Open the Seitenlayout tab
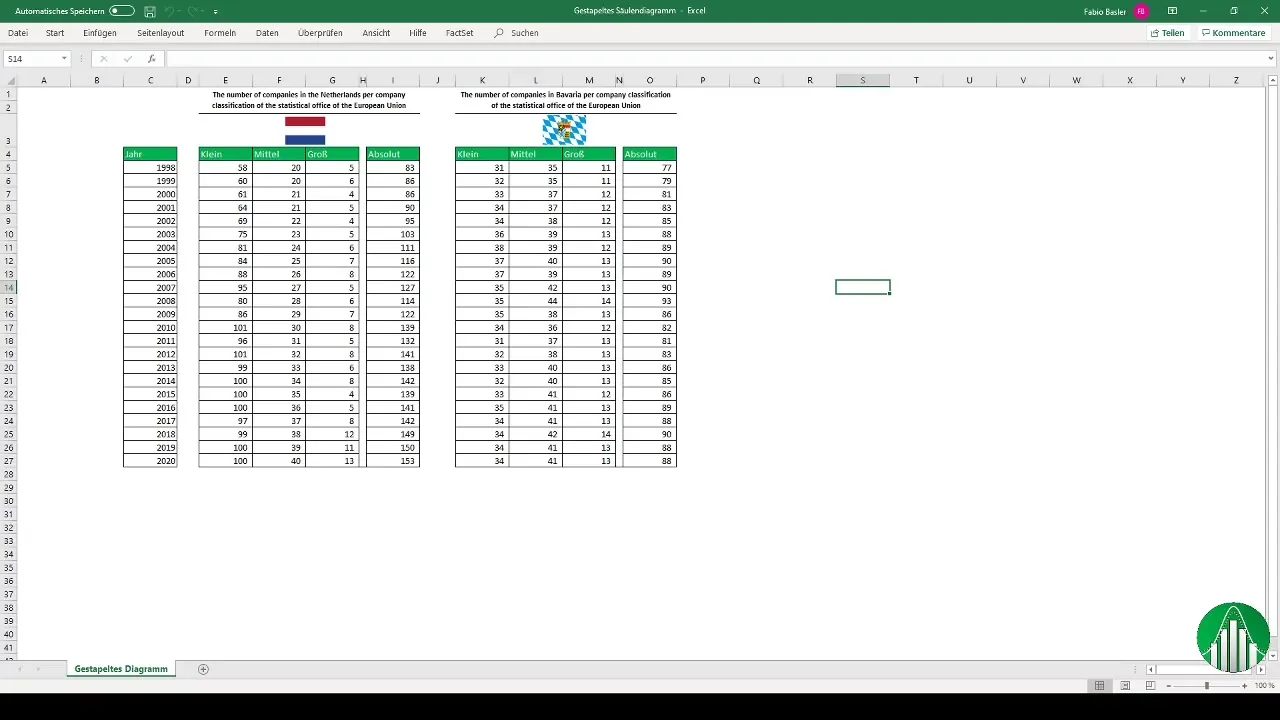 pos(160,33)
